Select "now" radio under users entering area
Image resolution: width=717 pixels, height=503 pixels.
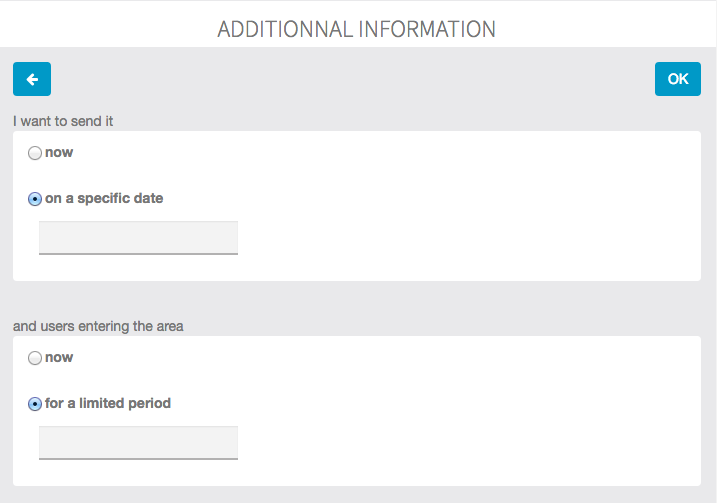click(x=35, y=357)
